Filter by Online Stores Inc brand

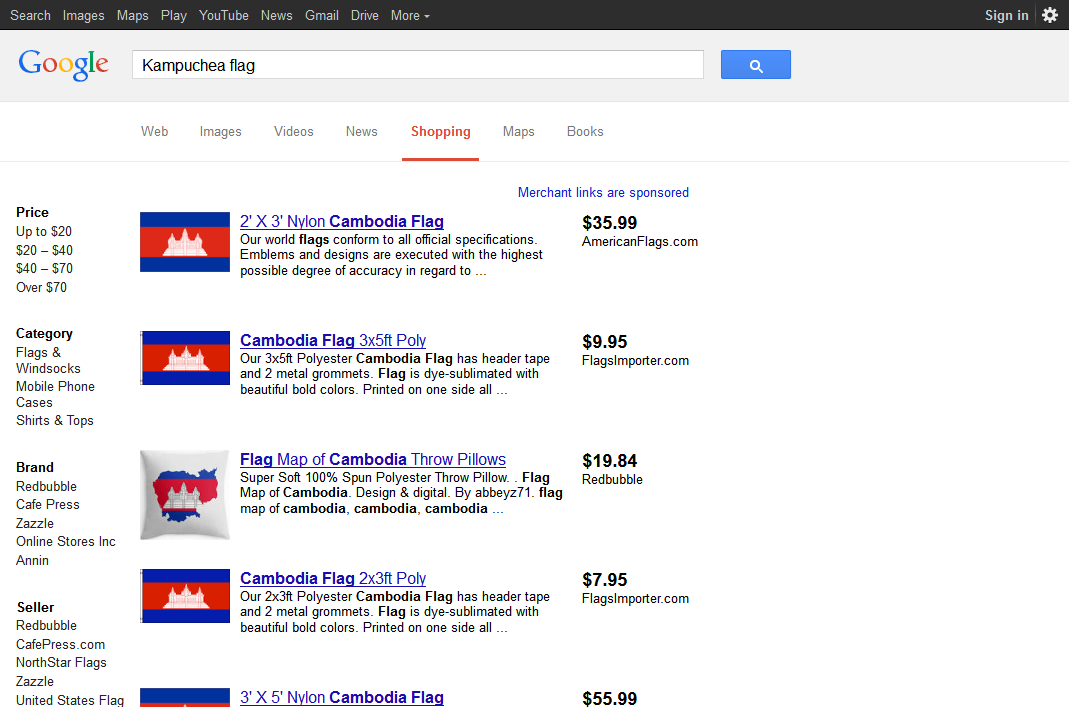point(66,541)
